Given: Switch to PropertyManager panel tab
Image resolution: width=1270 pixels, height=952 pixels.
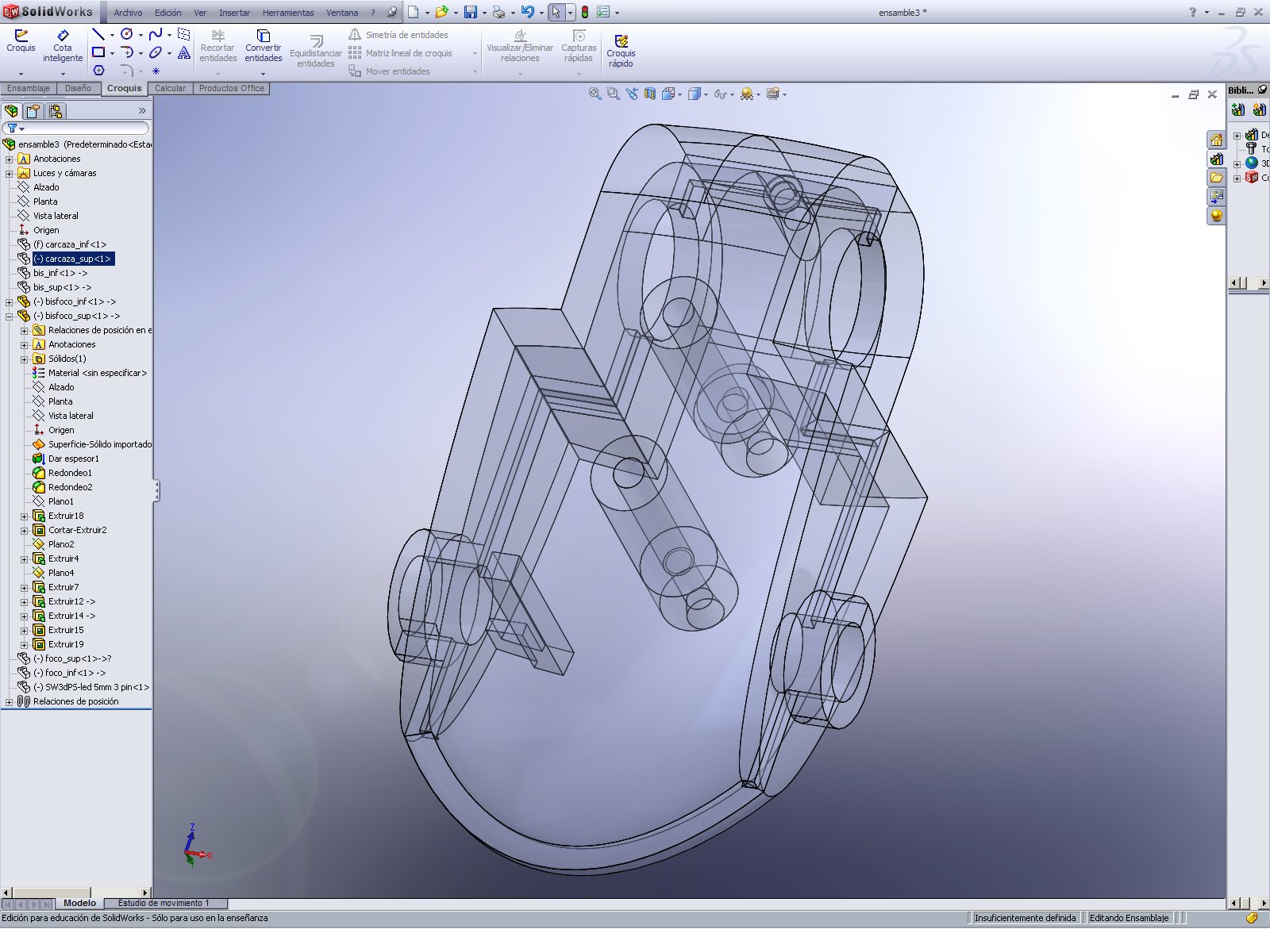Looking at the screenshot, I should click(x=33, y=111).
